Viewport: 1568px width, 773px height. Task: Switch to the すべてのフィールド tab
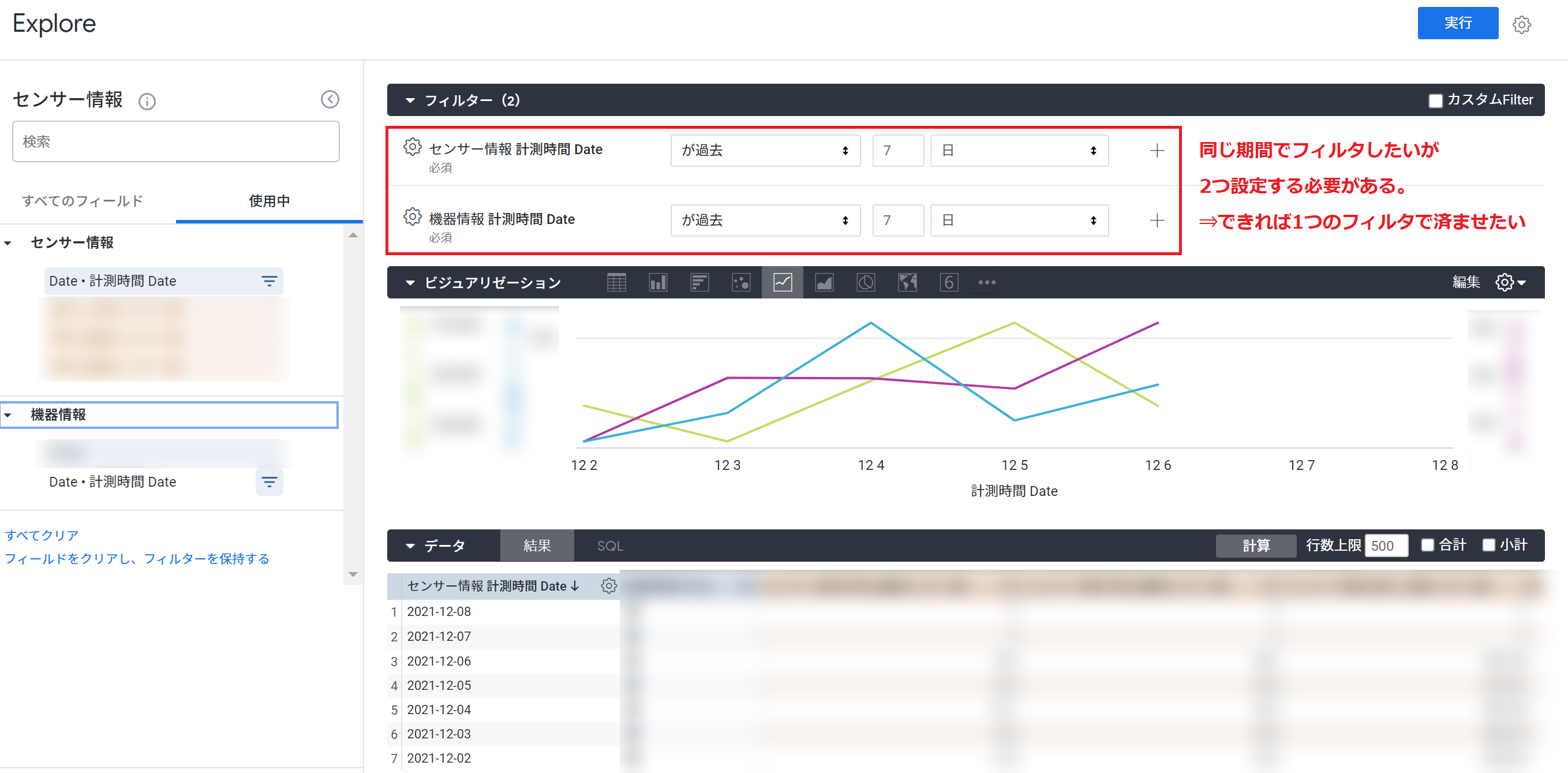83,201
